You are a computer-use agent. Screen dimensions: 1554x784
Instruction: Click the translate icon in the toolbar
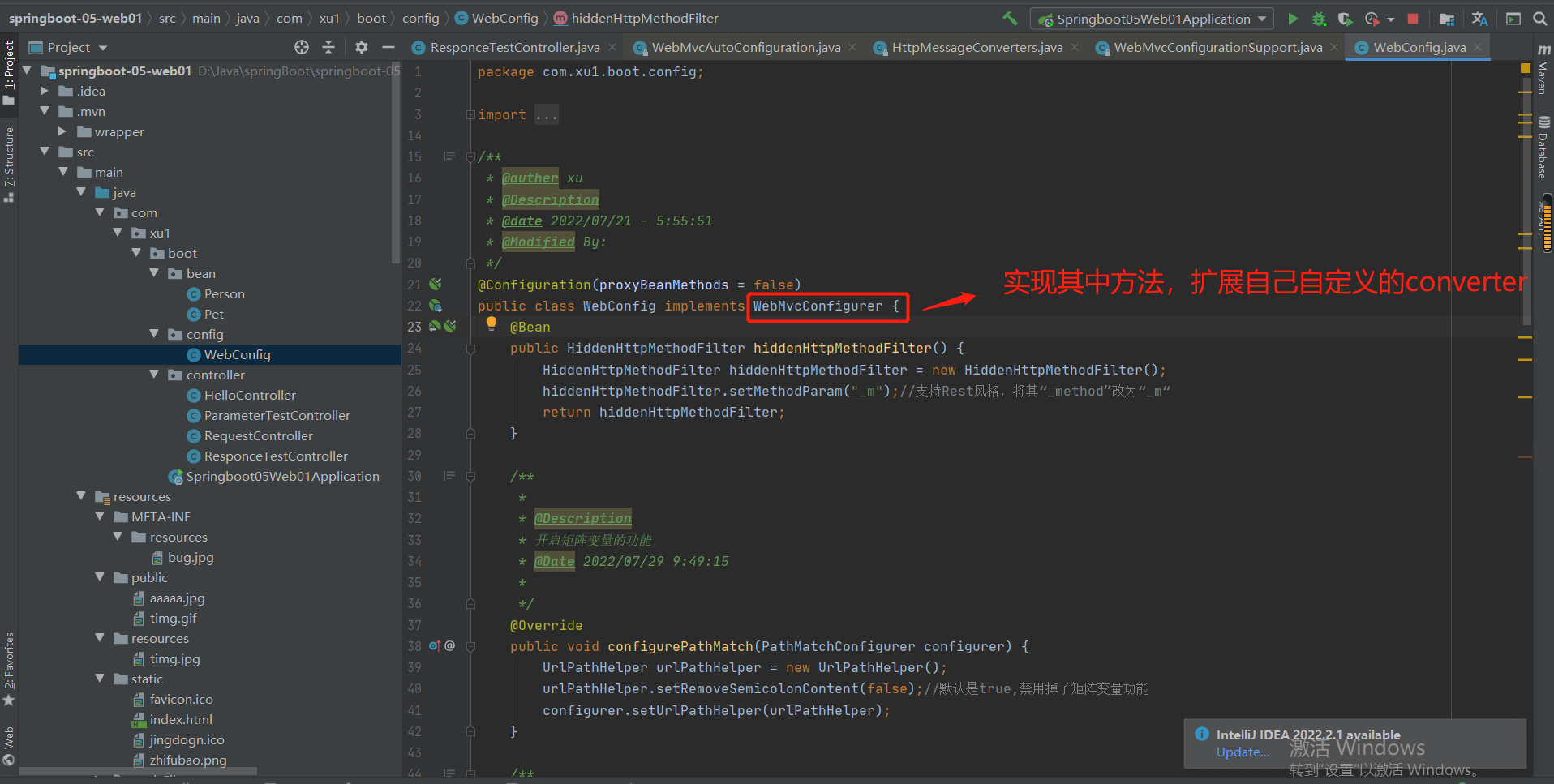click(1480, 18)
